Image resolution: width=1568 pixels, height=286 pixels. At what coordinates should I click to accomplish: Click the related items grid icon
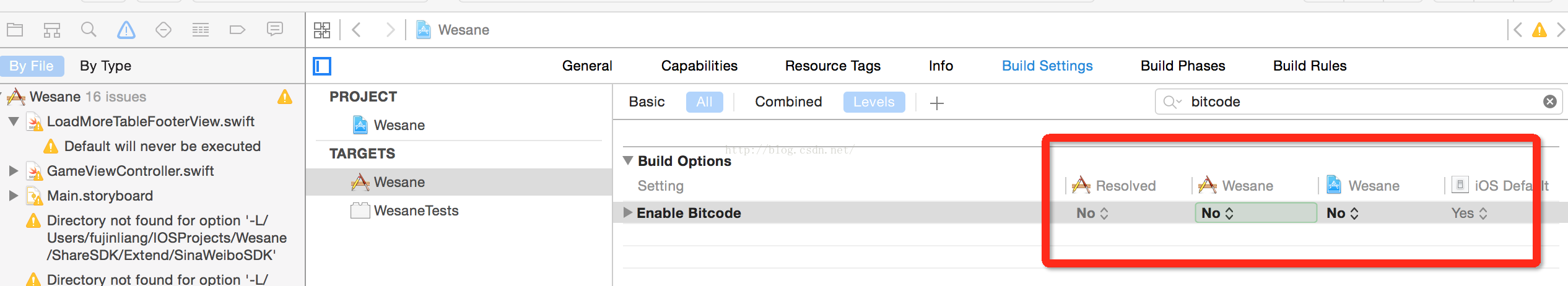click(x=322, y=30)
